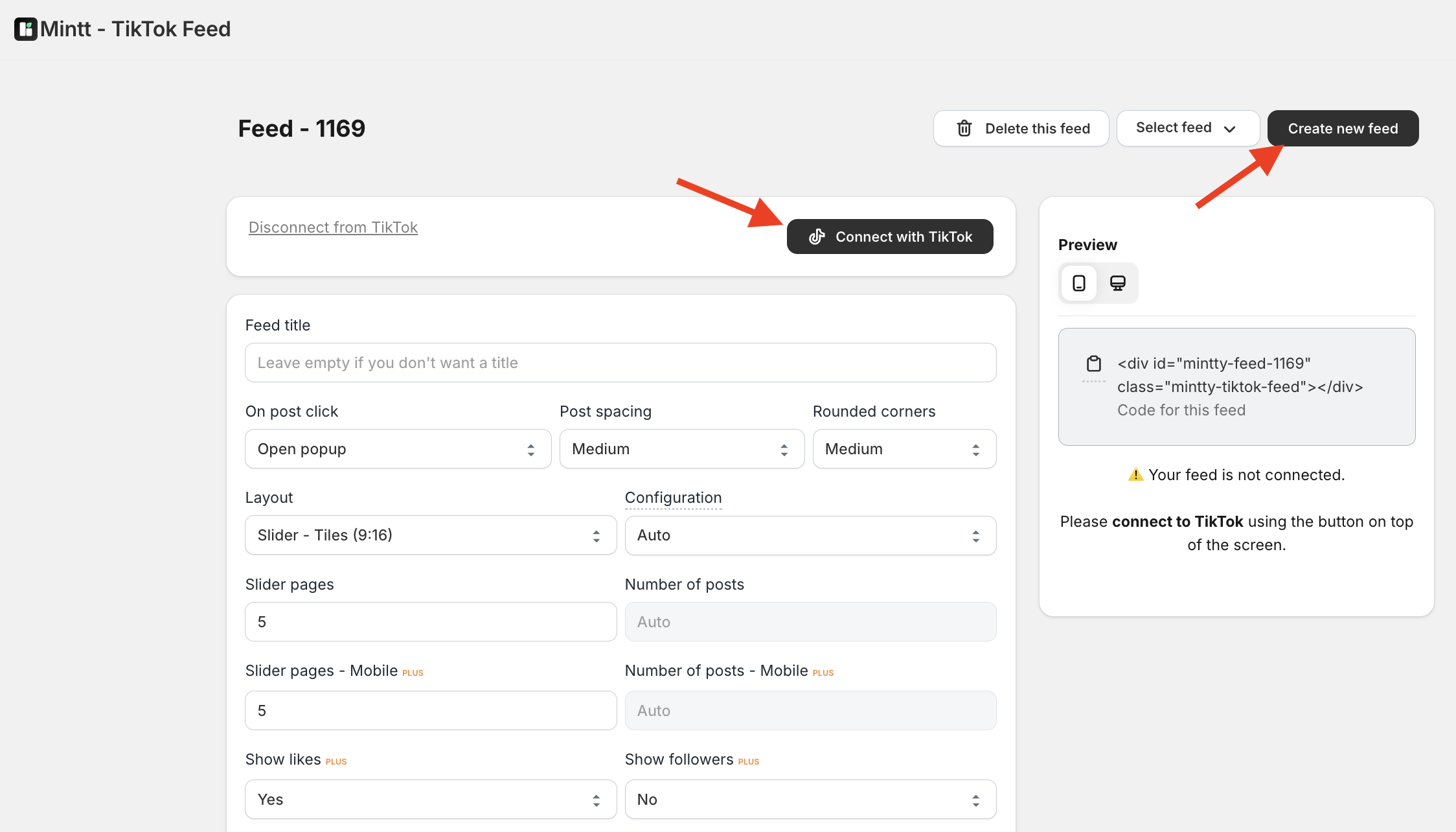The height and width of the screenshot is (832, 1456).
Task: Click the Mintt app logo icon
Action: click(x=25, y=29)
